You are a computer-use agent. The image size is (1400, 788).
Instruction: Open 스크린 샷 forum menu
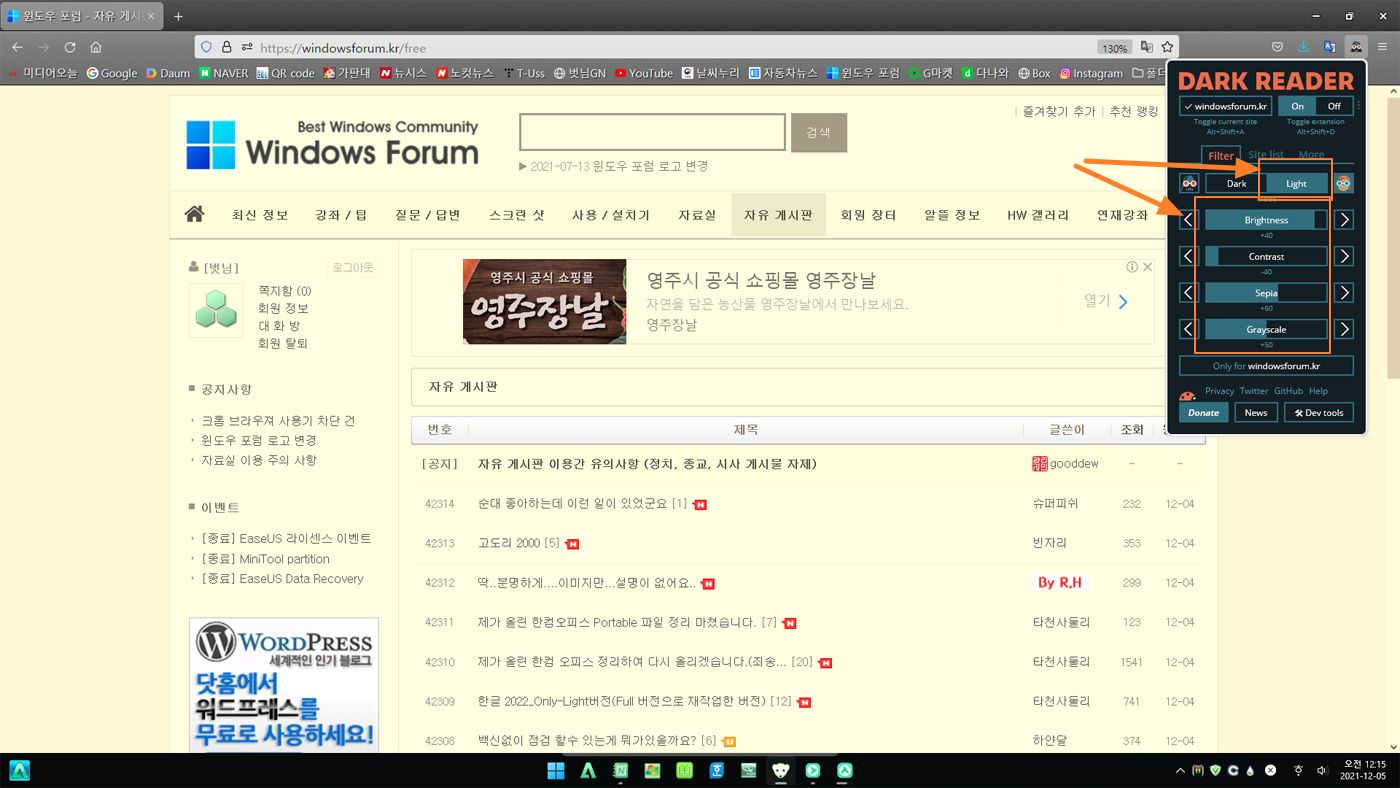coord(517,215)
